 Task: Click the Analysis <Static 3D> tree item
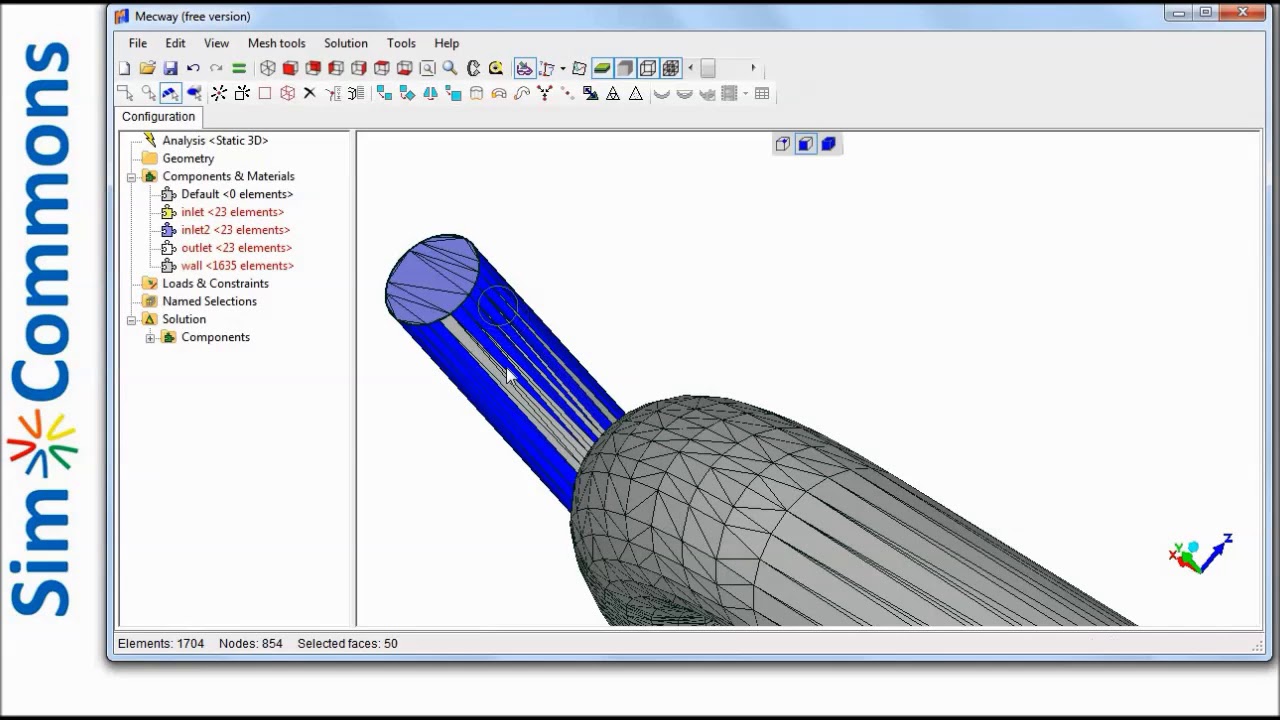pos(215,141)
